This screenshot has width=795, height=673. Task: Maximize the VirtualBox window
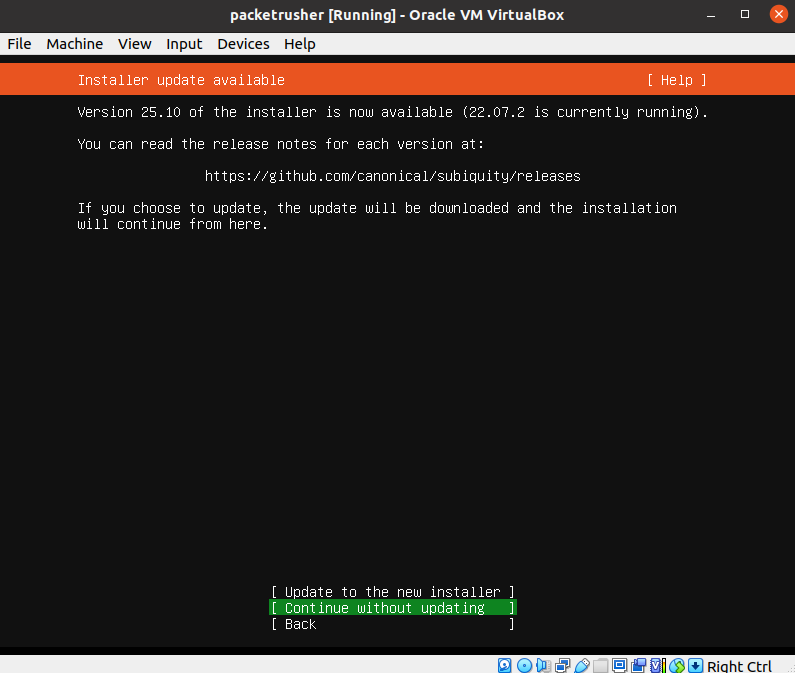tap(744, 14)
